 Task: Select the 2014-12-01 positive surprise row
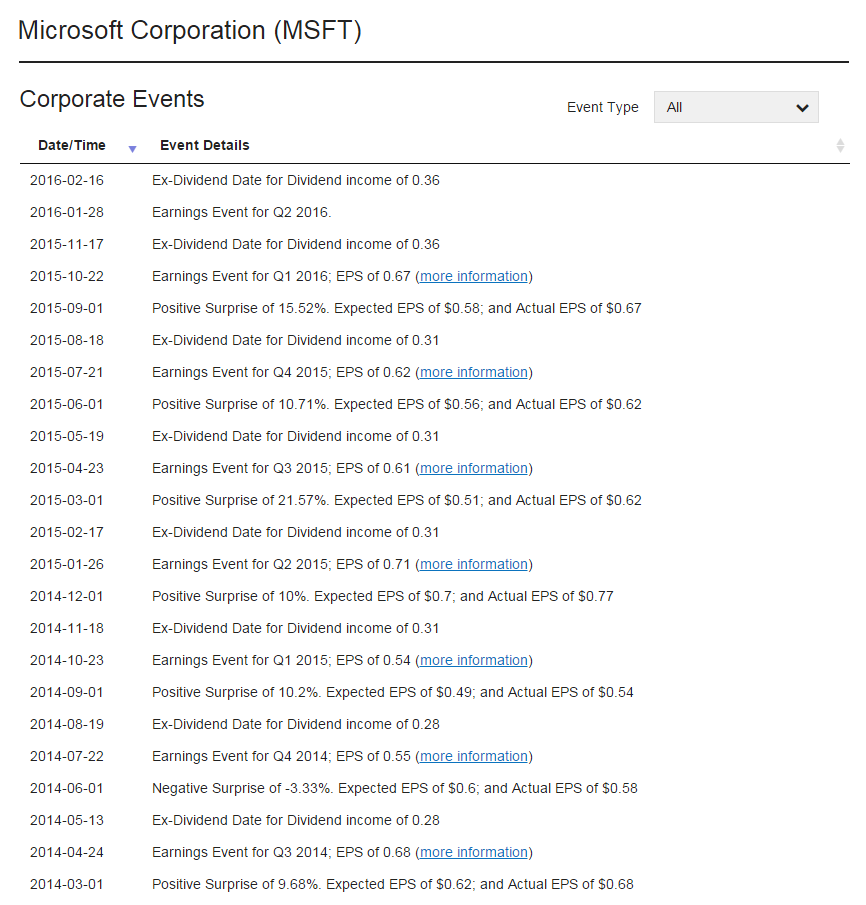click(x=382, y=597)
